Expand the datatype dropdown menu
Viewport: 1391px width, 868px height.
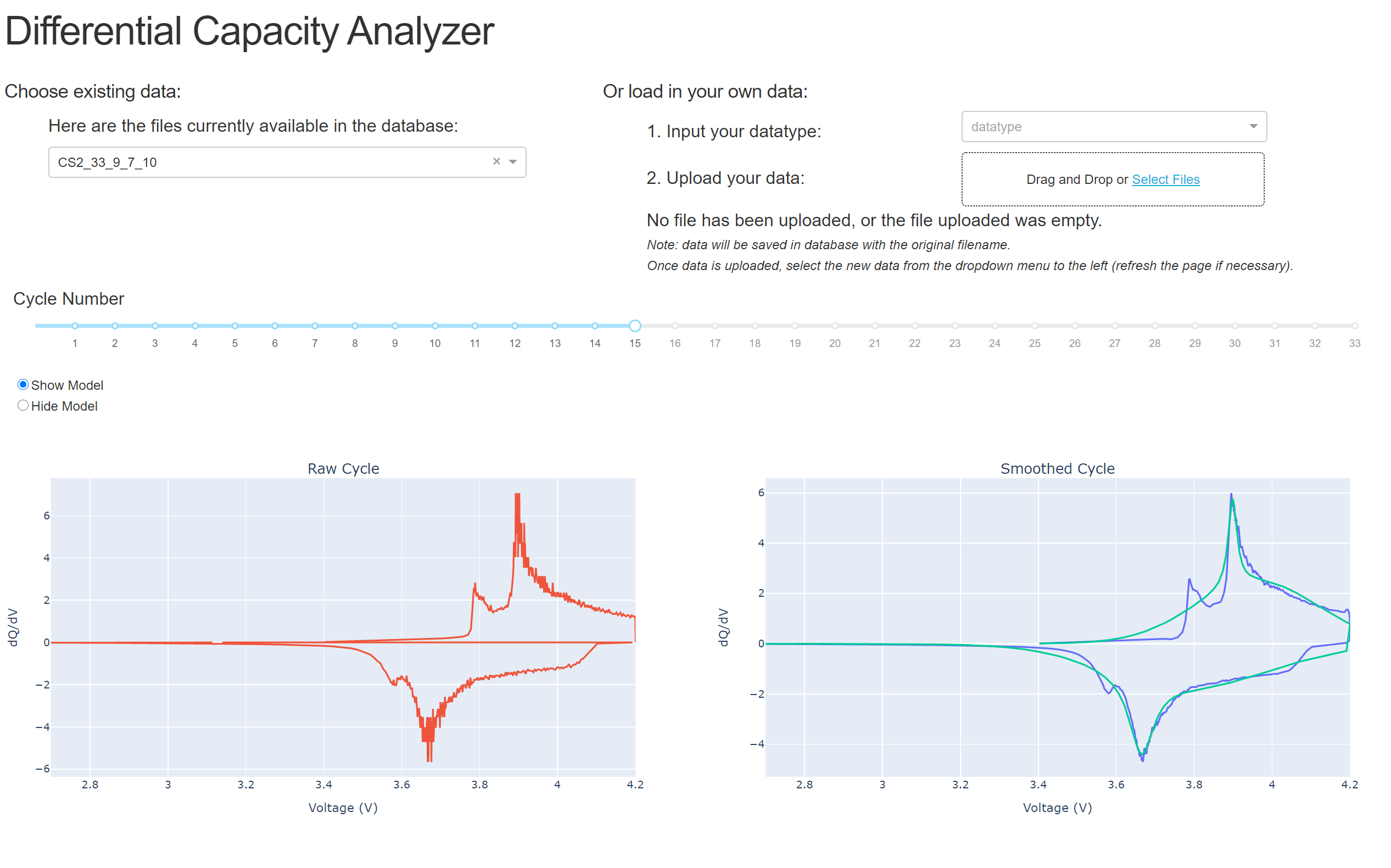click(x=1278, y=126)
